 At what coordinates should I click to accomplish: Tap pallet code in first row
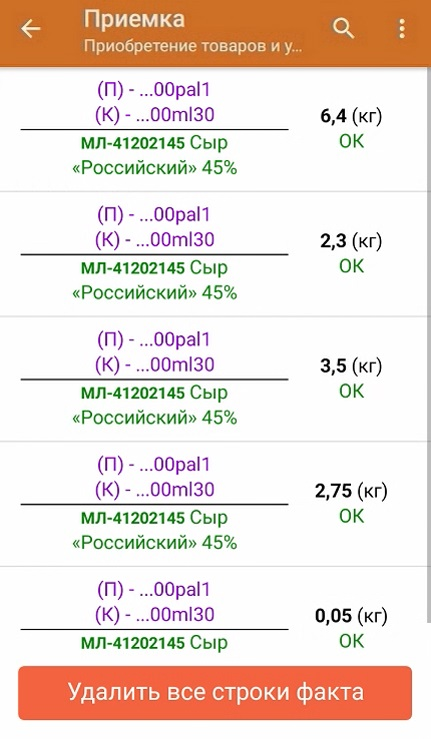tap(154, 90)
